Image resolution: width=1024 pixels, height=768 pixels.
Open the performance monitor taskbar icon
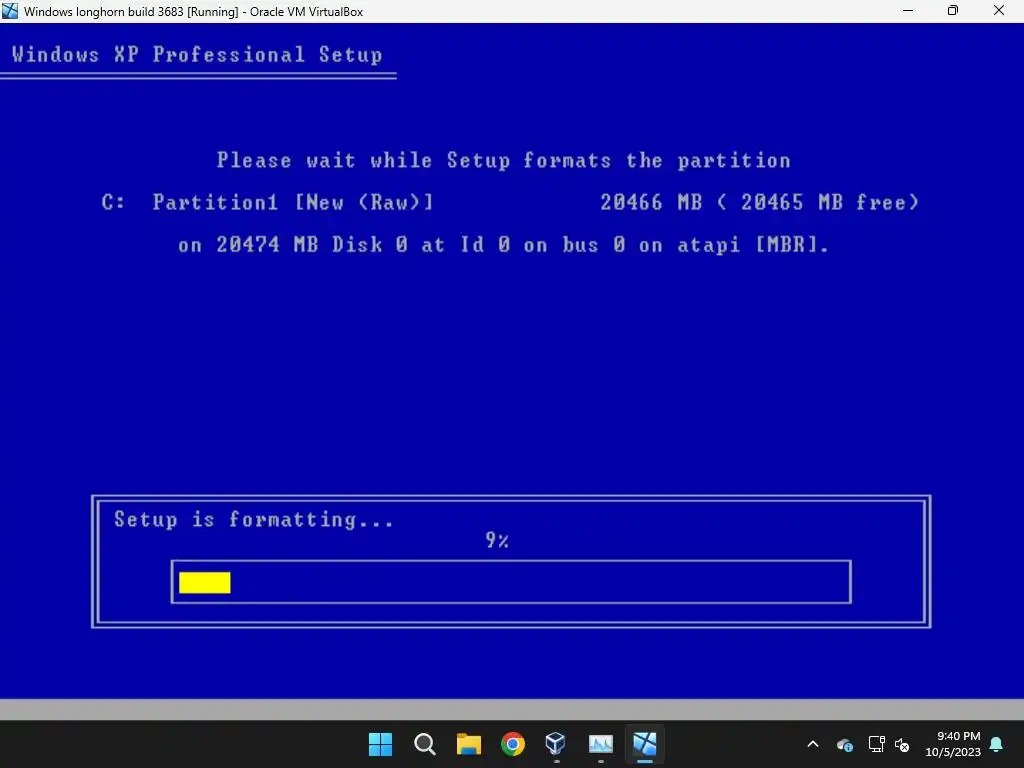[x=600, y=744]
